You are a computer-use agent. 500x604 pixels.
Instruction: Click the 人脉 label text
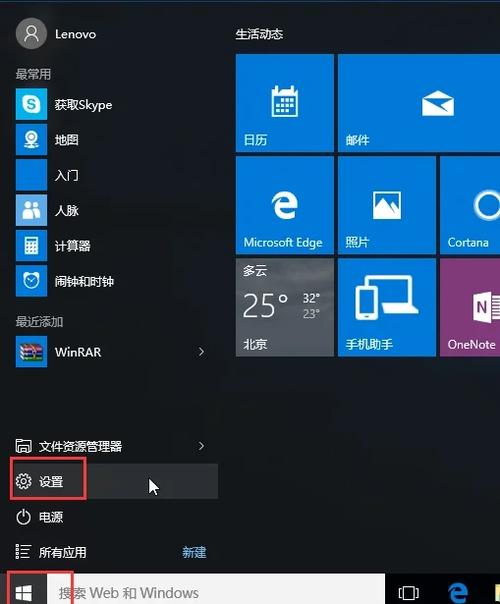(66, 210)
